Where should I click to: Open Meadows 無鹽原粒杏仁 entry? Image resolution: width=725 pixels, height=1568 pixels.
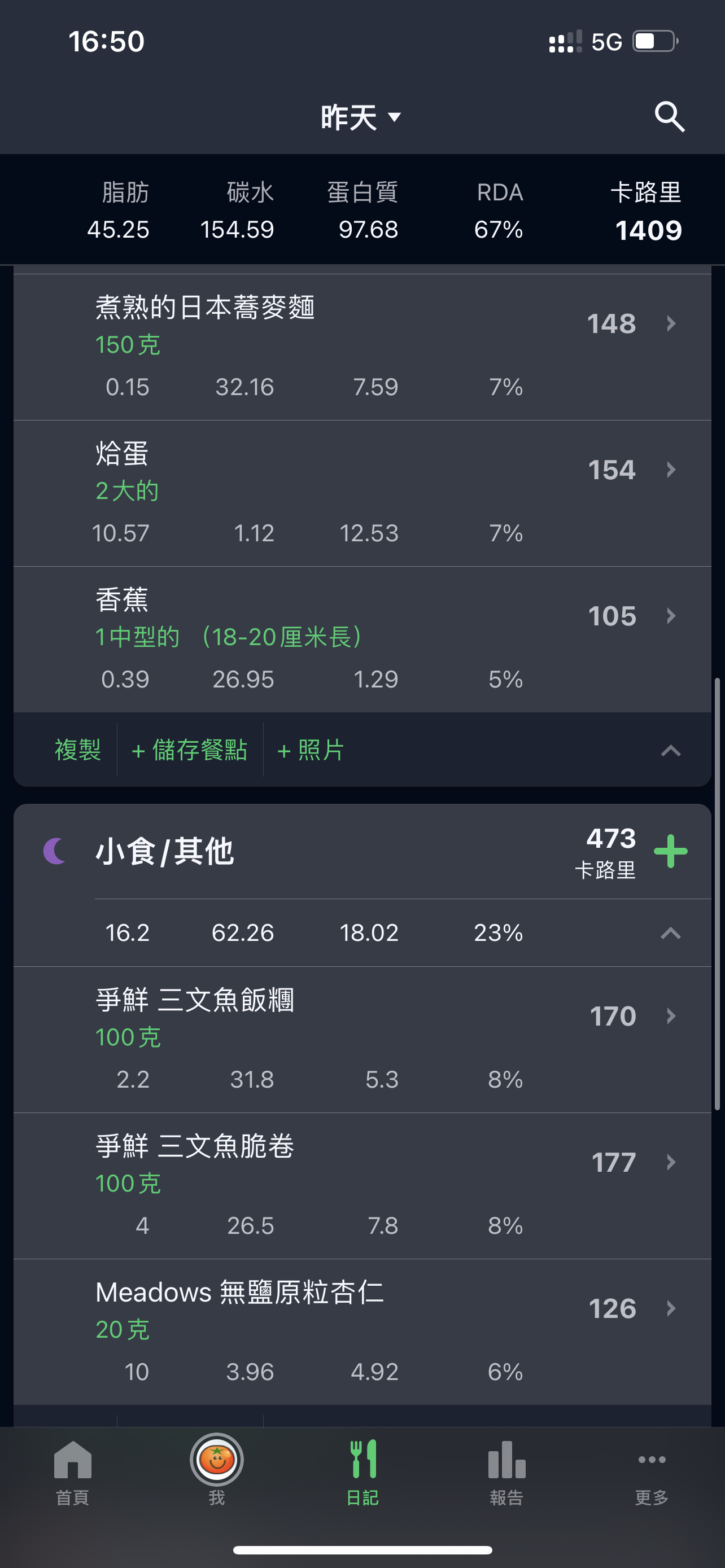(x=362, y=1332)
